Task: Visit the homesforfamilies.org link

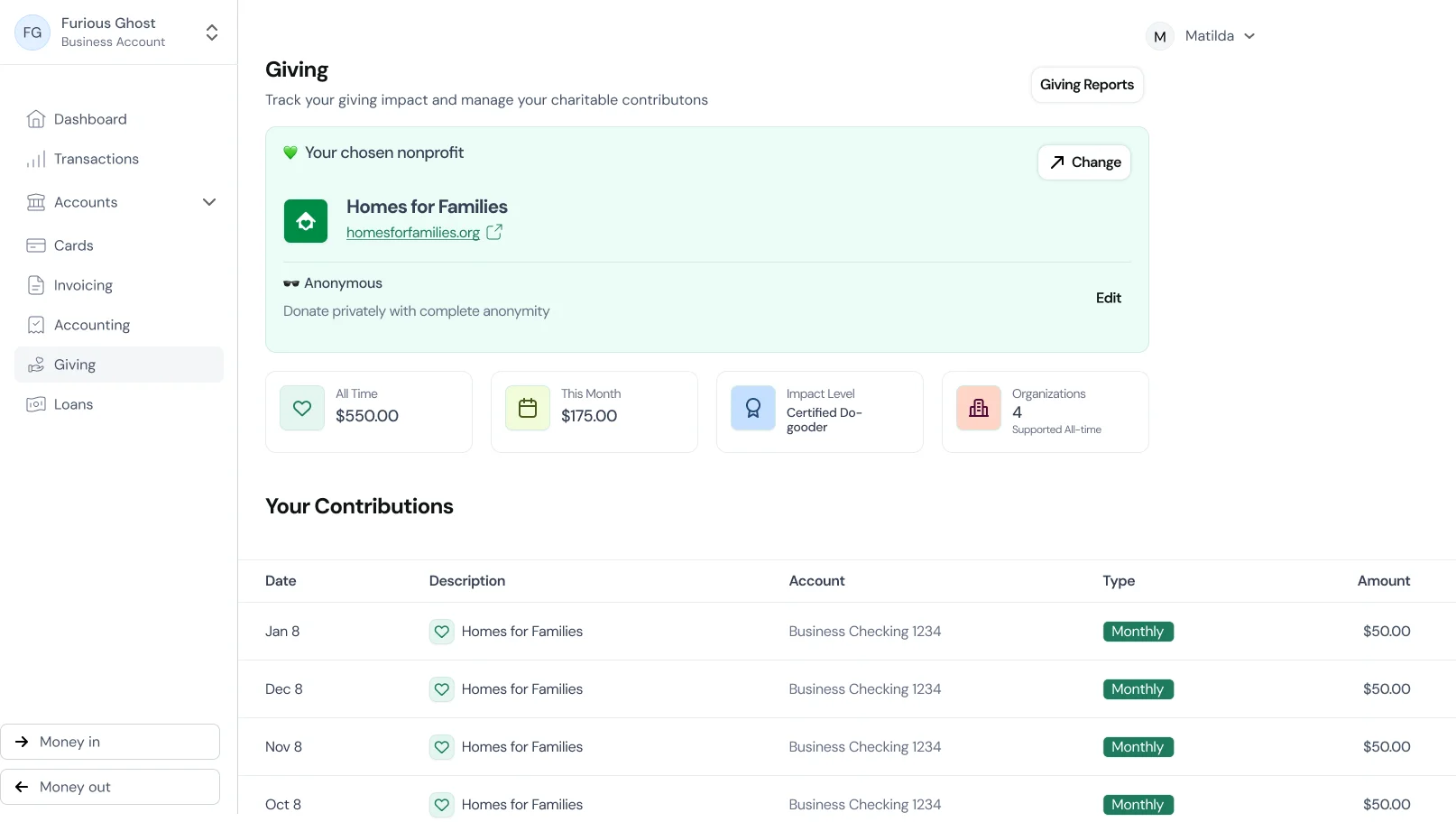Action: (413, 233)
